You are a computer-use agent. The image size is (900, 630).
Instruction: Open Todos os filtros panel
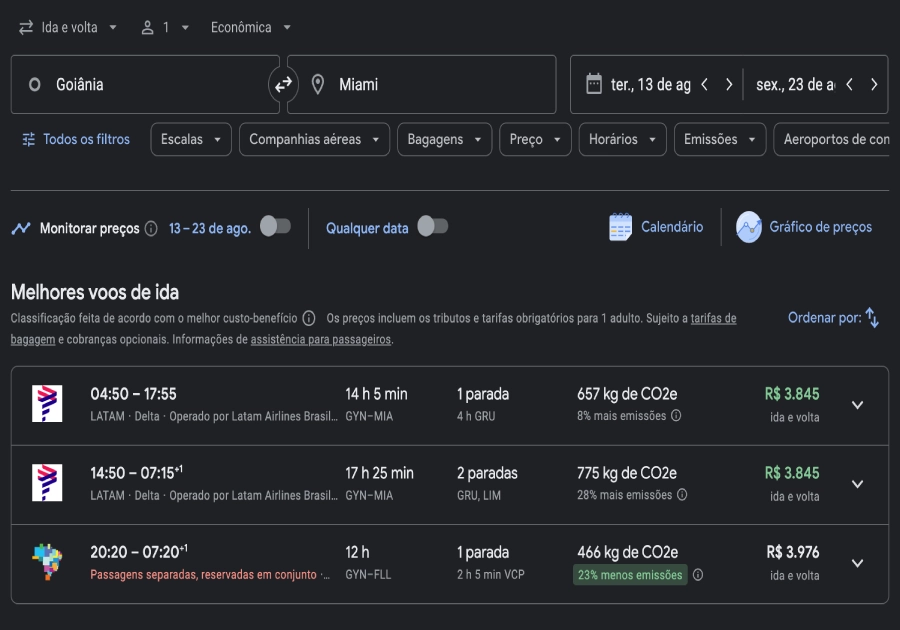click(76, 140)
